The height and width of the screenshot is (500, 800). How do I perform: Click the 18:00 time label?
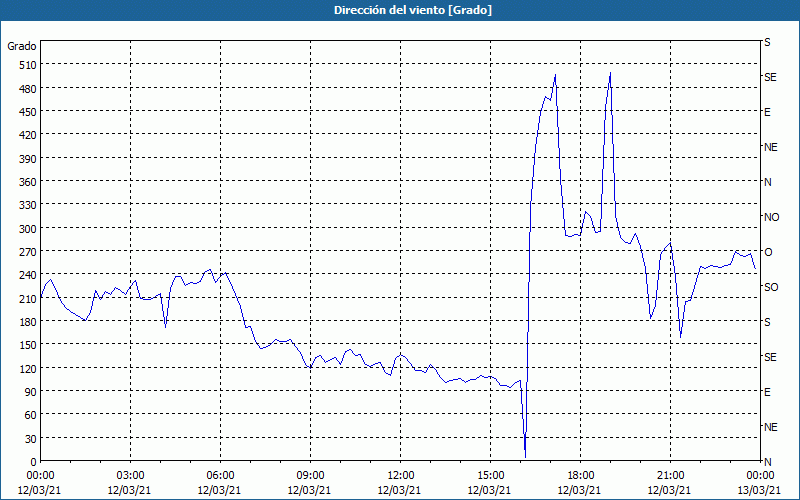click(x=580, y=476)
